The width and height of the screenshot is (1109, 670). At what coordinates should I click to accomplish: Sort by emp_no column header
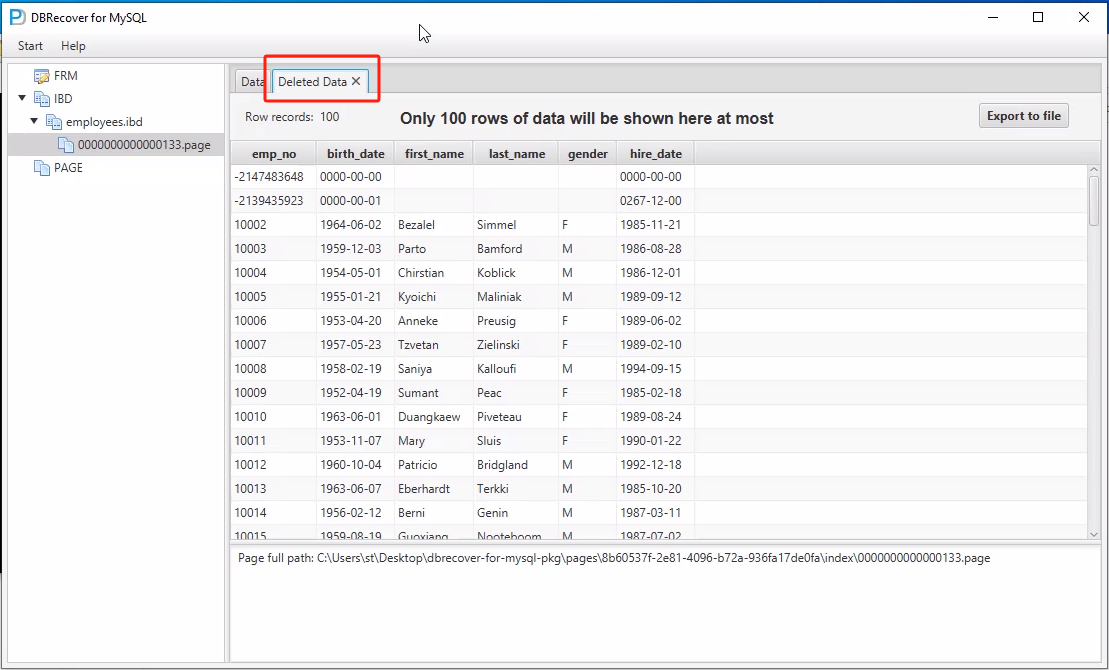[273, 154]
